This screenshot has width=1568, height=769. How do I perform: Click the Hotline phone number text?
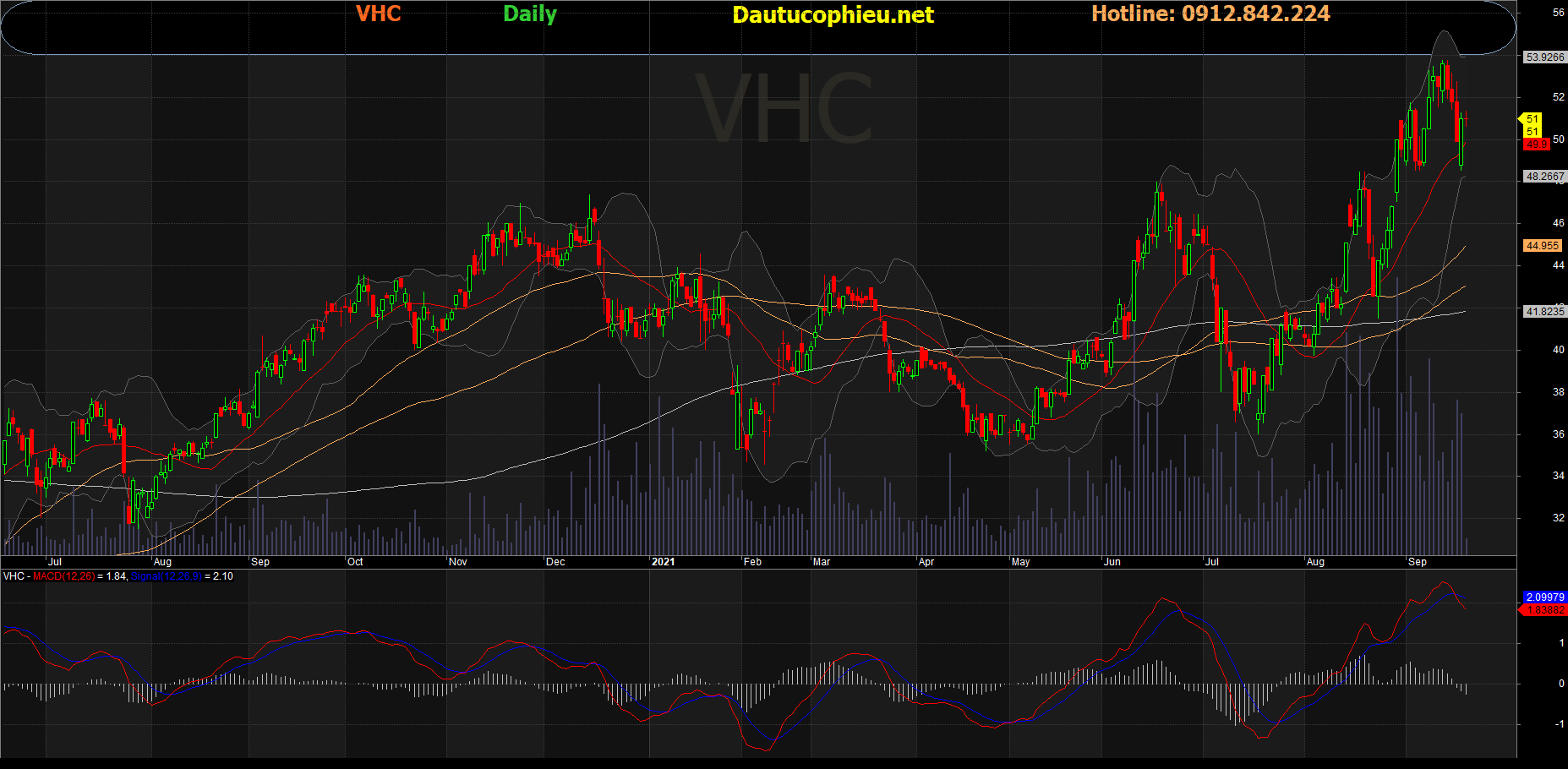click(1210, 14)
